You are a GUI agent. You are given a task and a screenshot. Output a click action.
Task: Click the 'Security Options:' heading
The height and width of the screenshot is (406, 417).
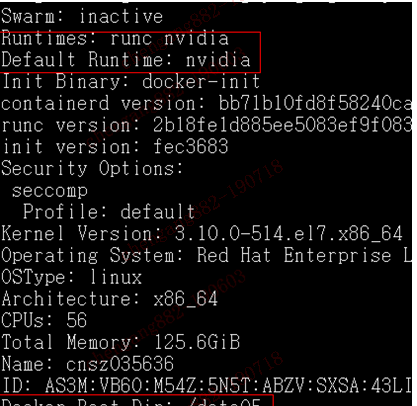pyautogui.click(x=92, y=168)
